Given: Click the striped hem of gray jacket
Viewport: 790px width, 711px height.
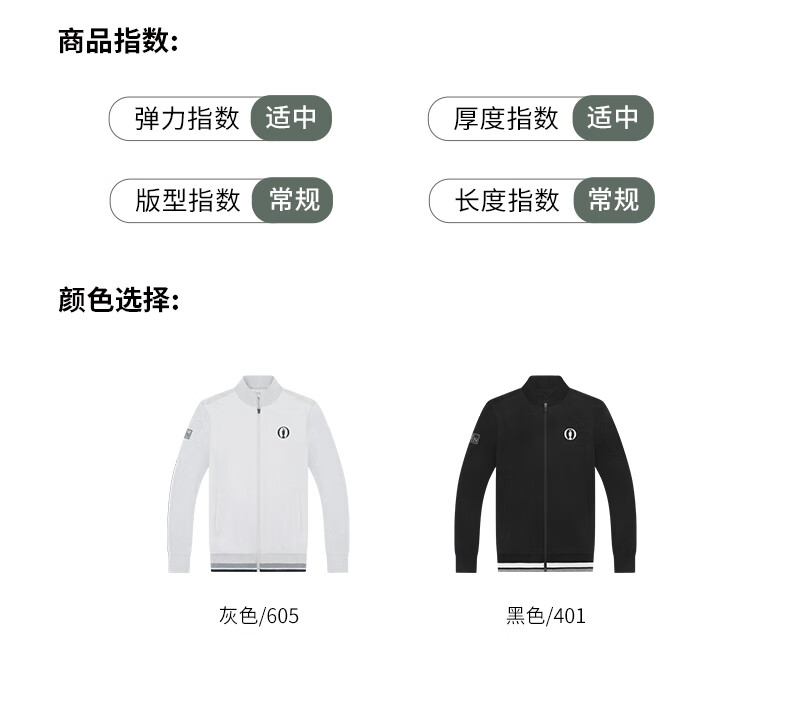Looking at the screenshot, I should tap(258, 563).
